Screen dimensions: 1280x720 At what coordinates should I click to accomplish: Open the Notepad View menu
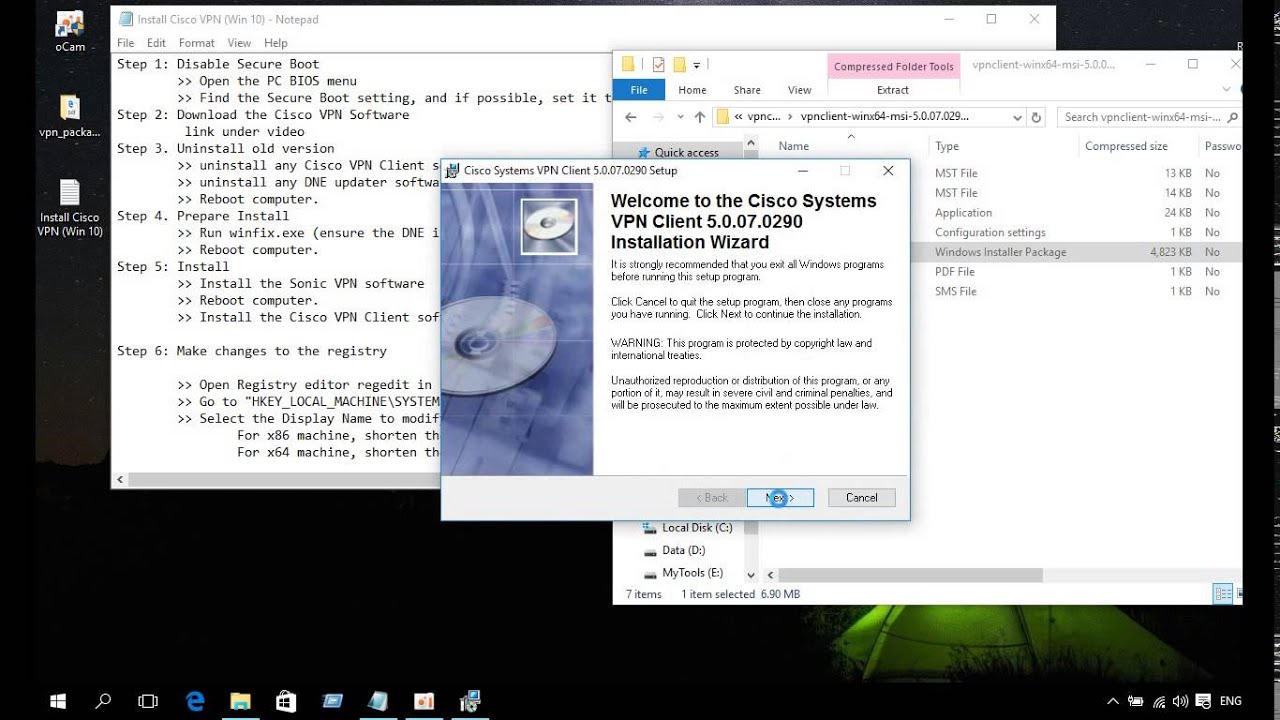click(x=239, y=43)
